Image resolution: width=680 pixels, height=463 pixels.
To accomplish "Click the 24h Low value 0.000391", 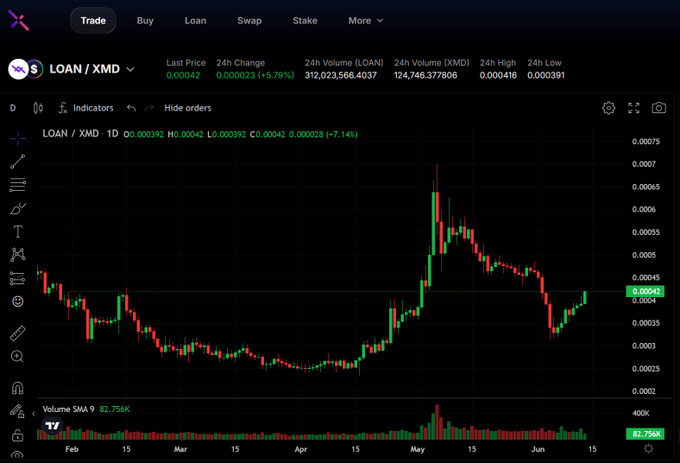I will [546, 75].
